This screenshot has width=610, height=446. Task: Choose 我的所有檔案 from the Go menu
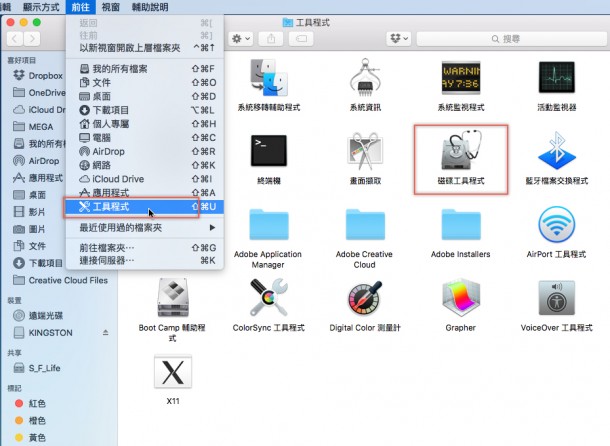(145, 69)
